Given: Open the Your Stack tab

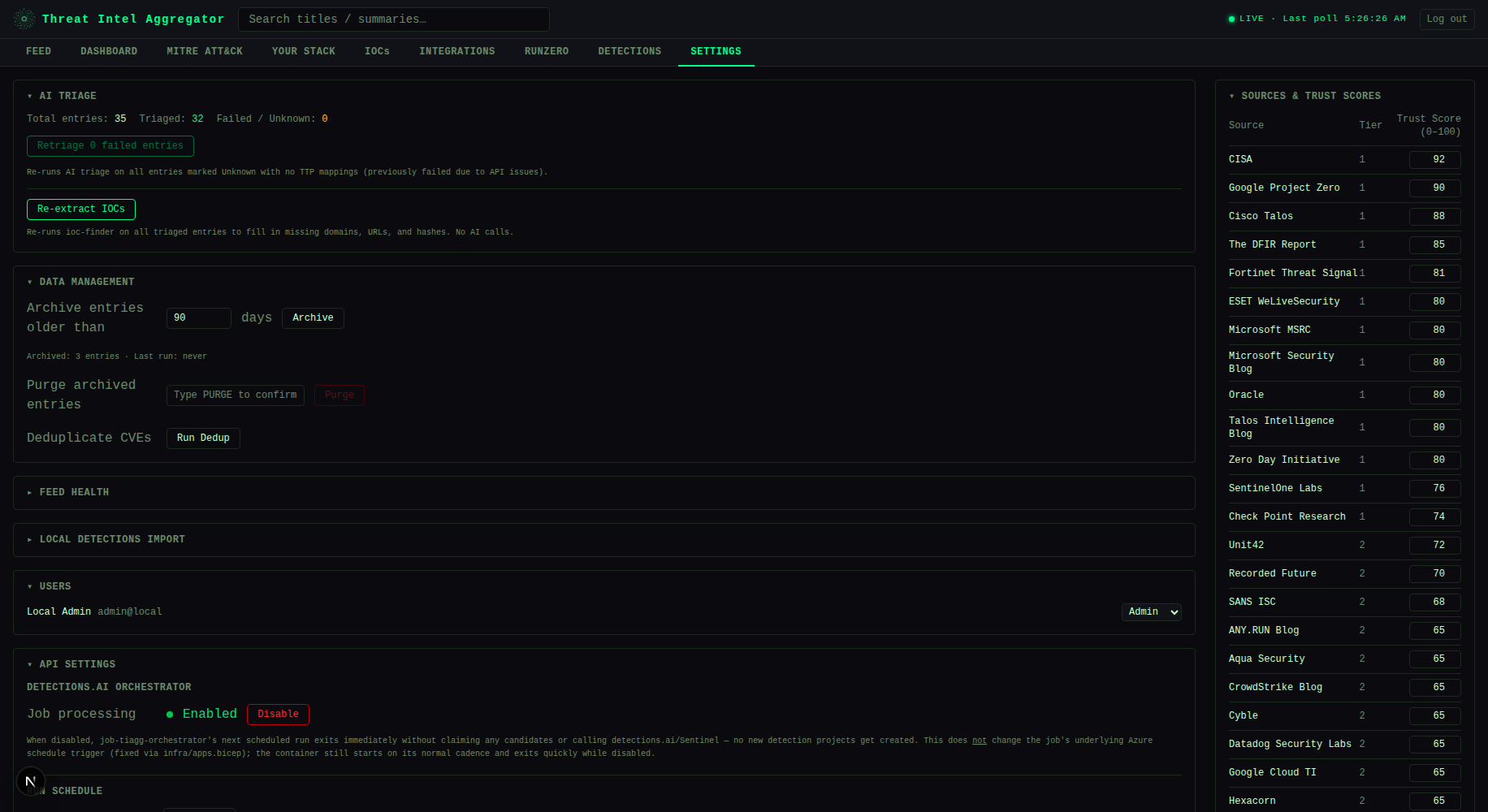Looking at the screenshot, I should (x=304, y=51).
